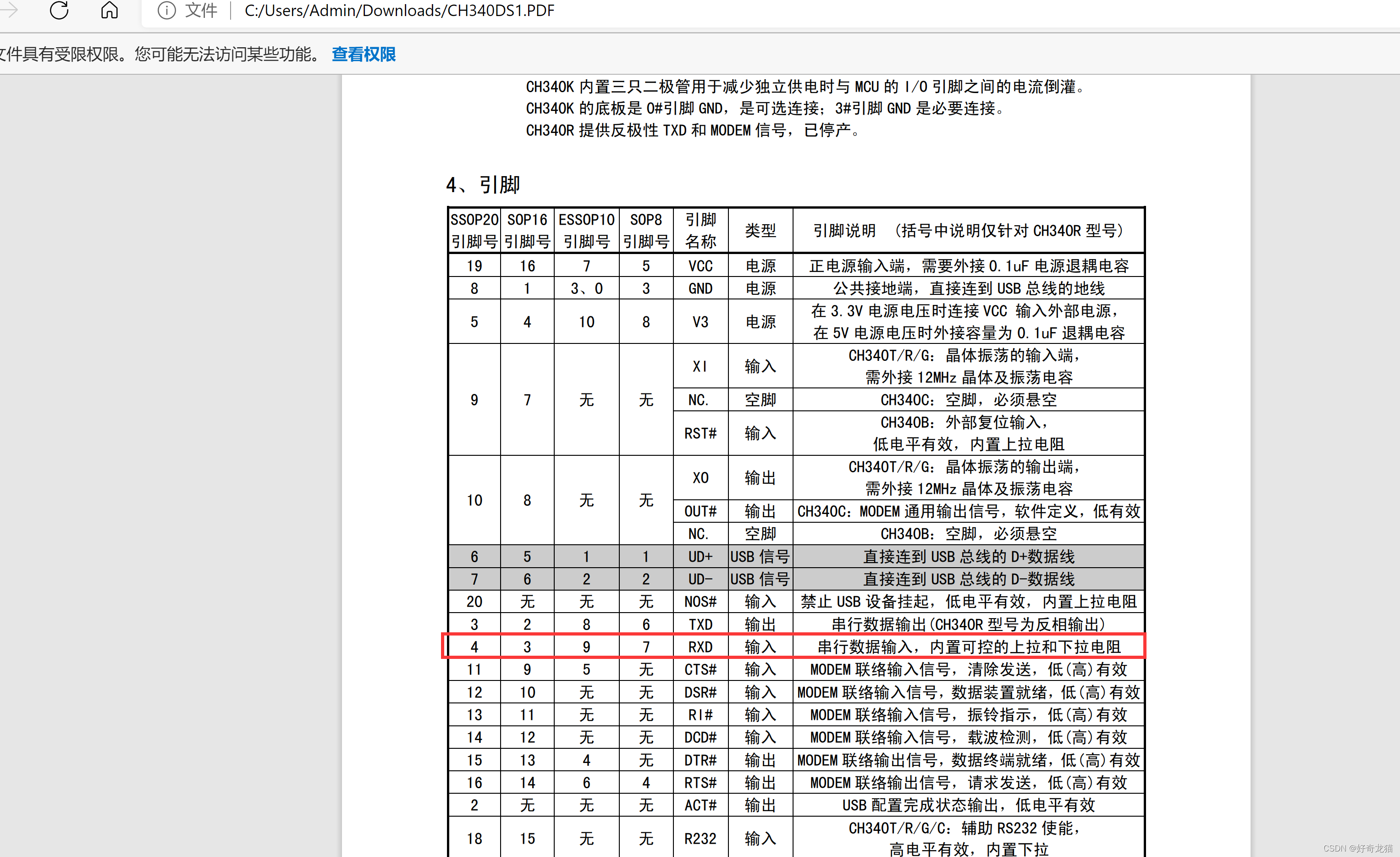The width and height of the screenshot is (1400, 857).
Task: Click the UD+ pin name cell
Action: (700, 556)
